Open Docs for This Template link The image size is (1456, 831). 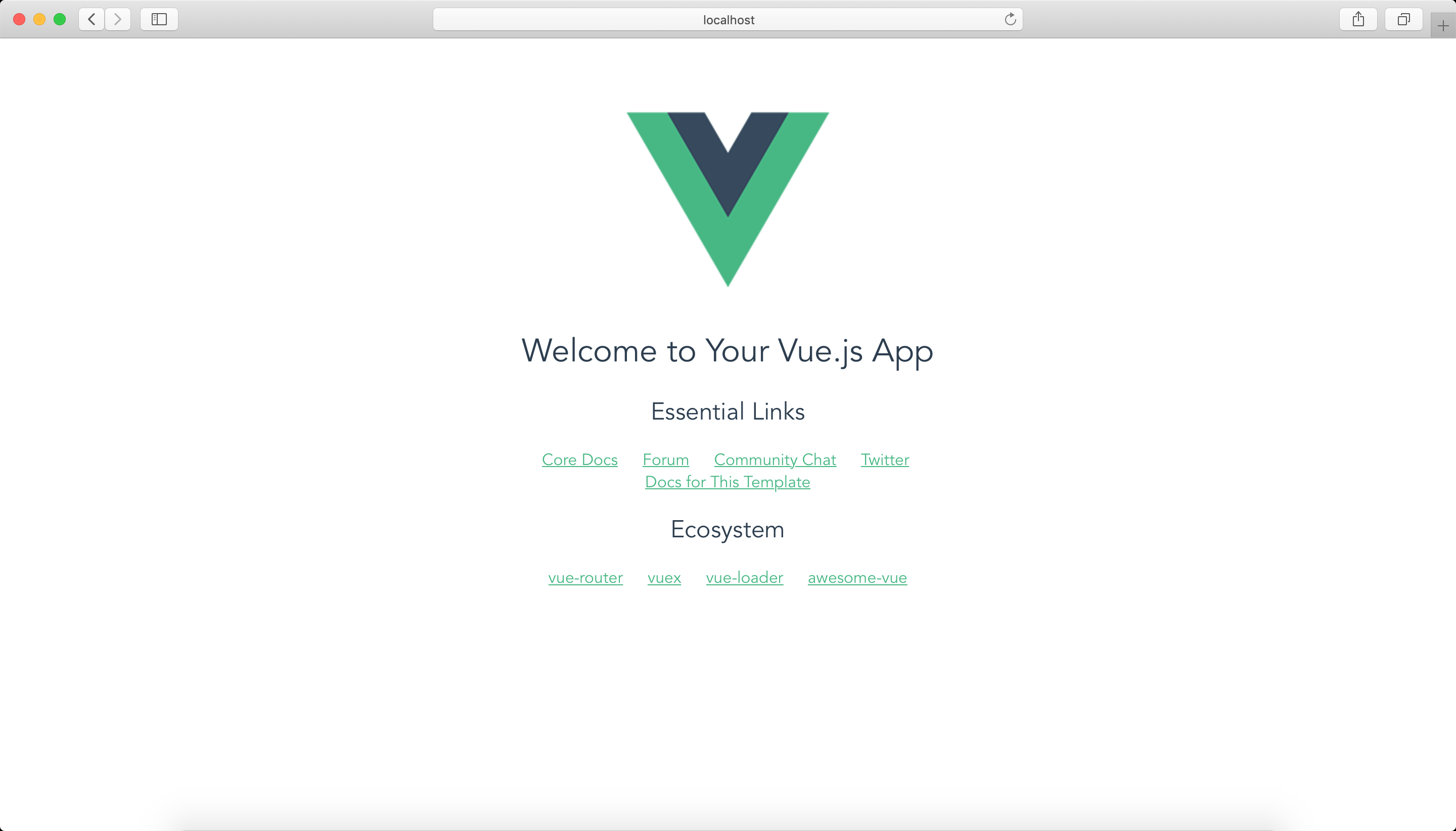point(727,482)
